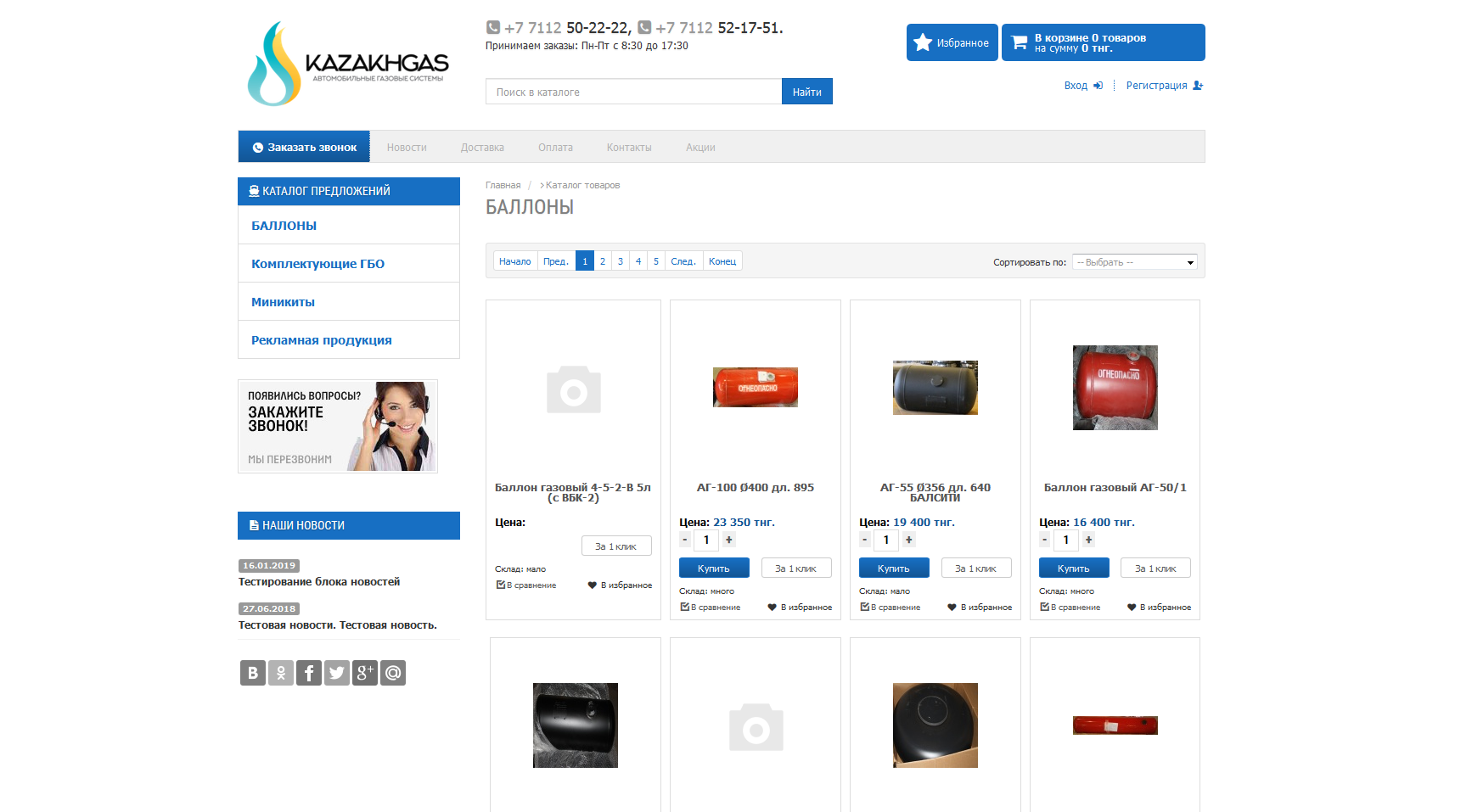Screen dimensions: 1472x812
Task: Go to pagination page 2
Action: click(603, 261)
